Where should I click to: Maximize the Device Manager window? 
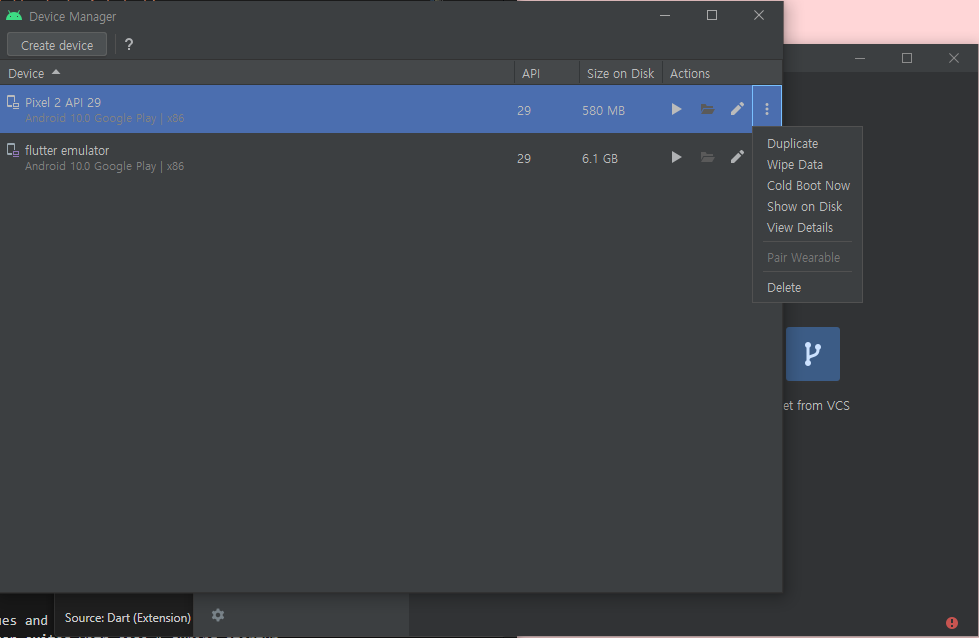pyautogui.click(x=712, y=15)
